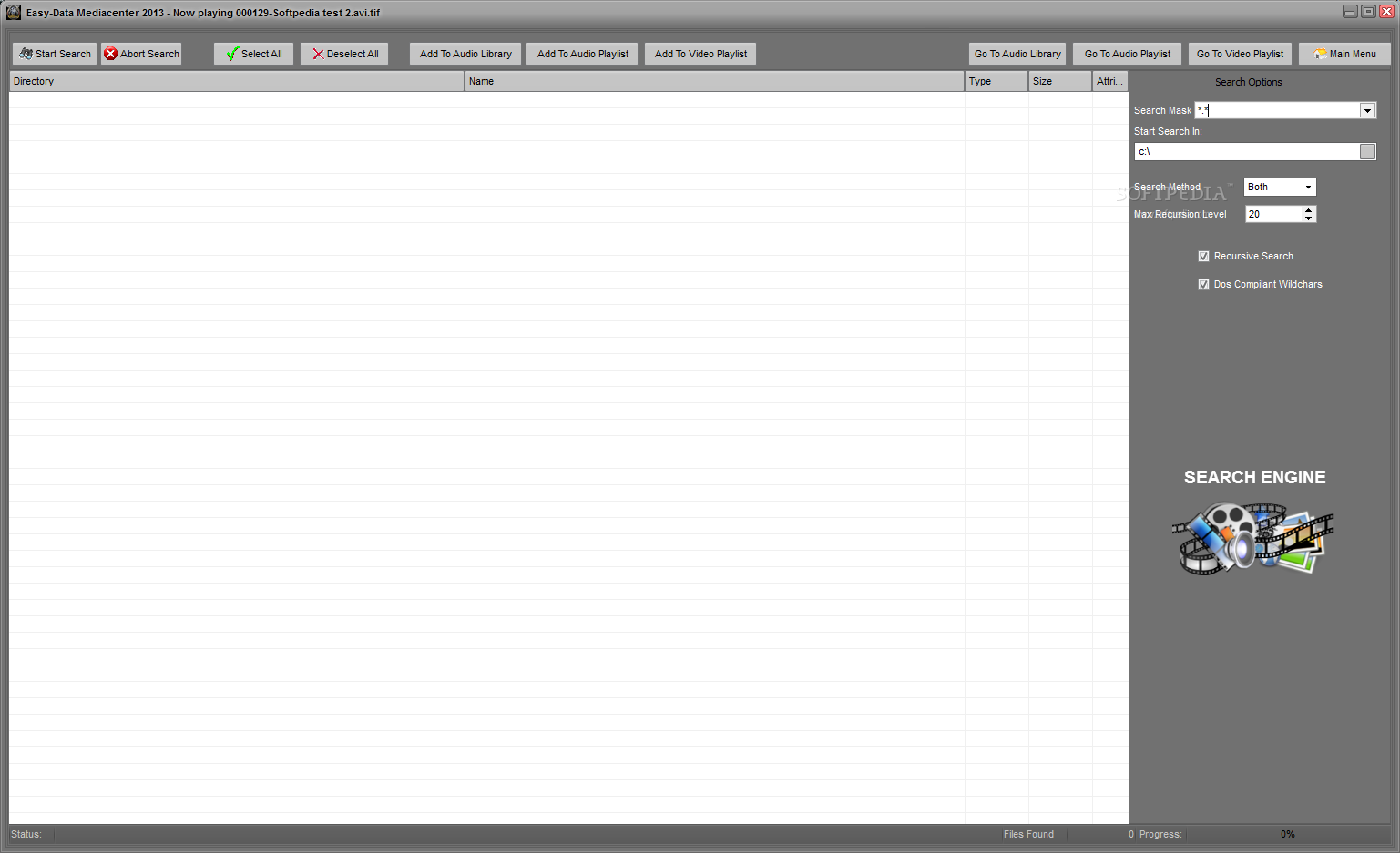Click the Search Mask text field
The width and height of the screenshot is (1400, 853).
point(1277,110)
